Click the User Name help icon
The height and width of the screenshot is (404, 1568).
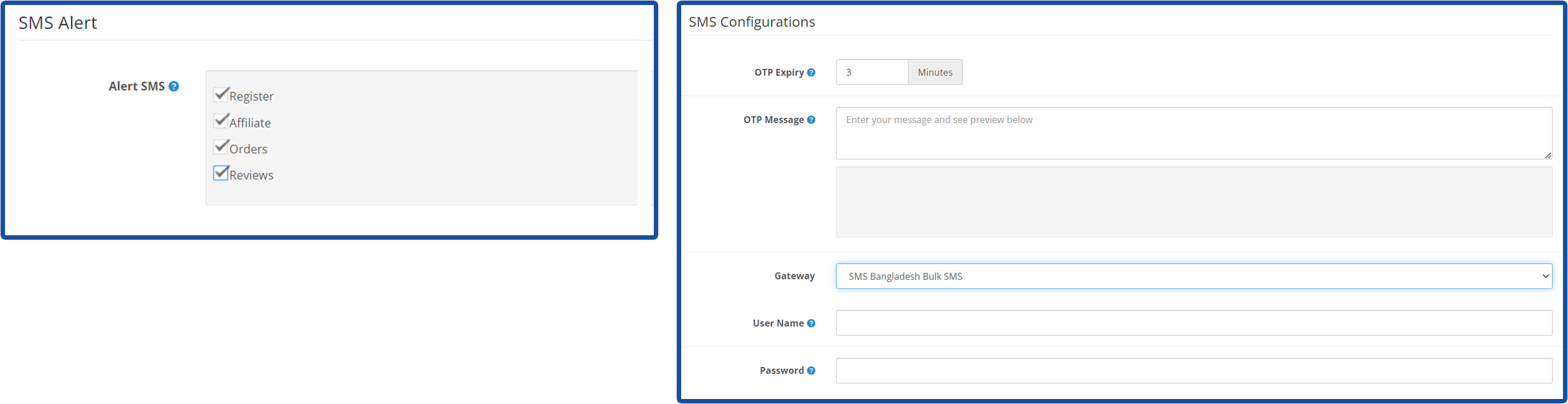click(811, 323)
